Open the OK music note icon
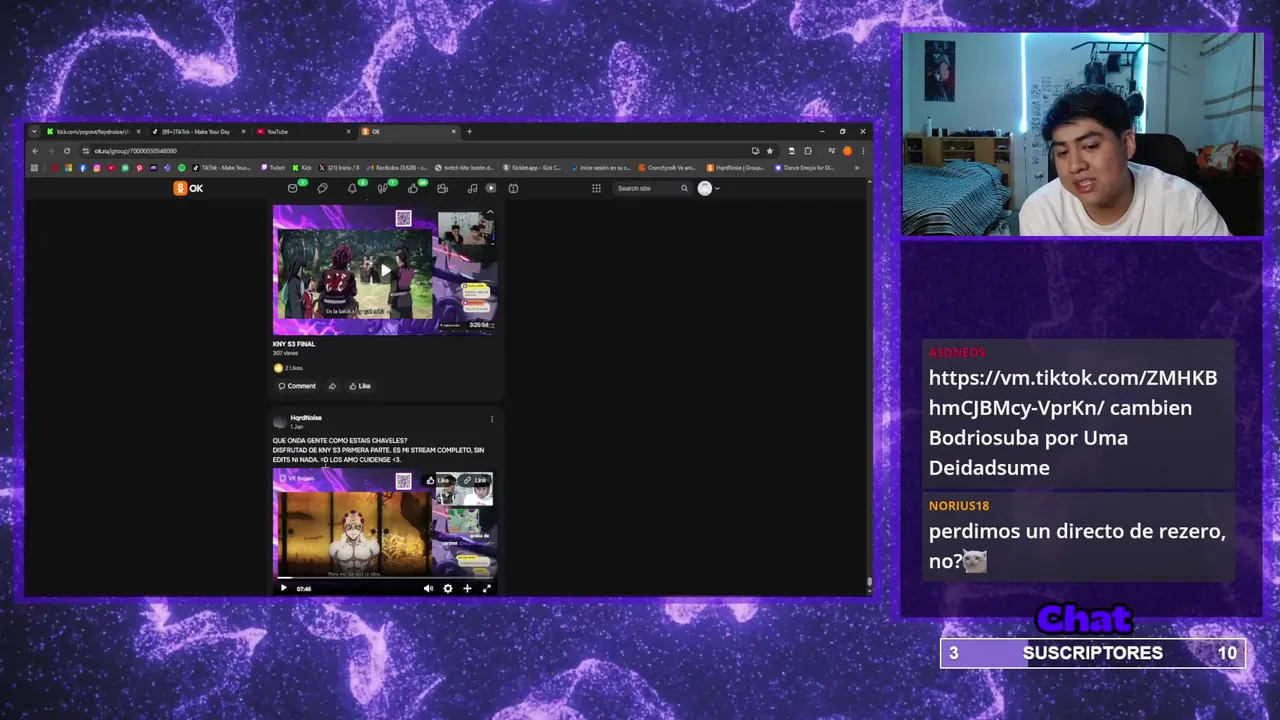Image resolution: width=1280 pixels, height=720 pixels. click(472, 188)
